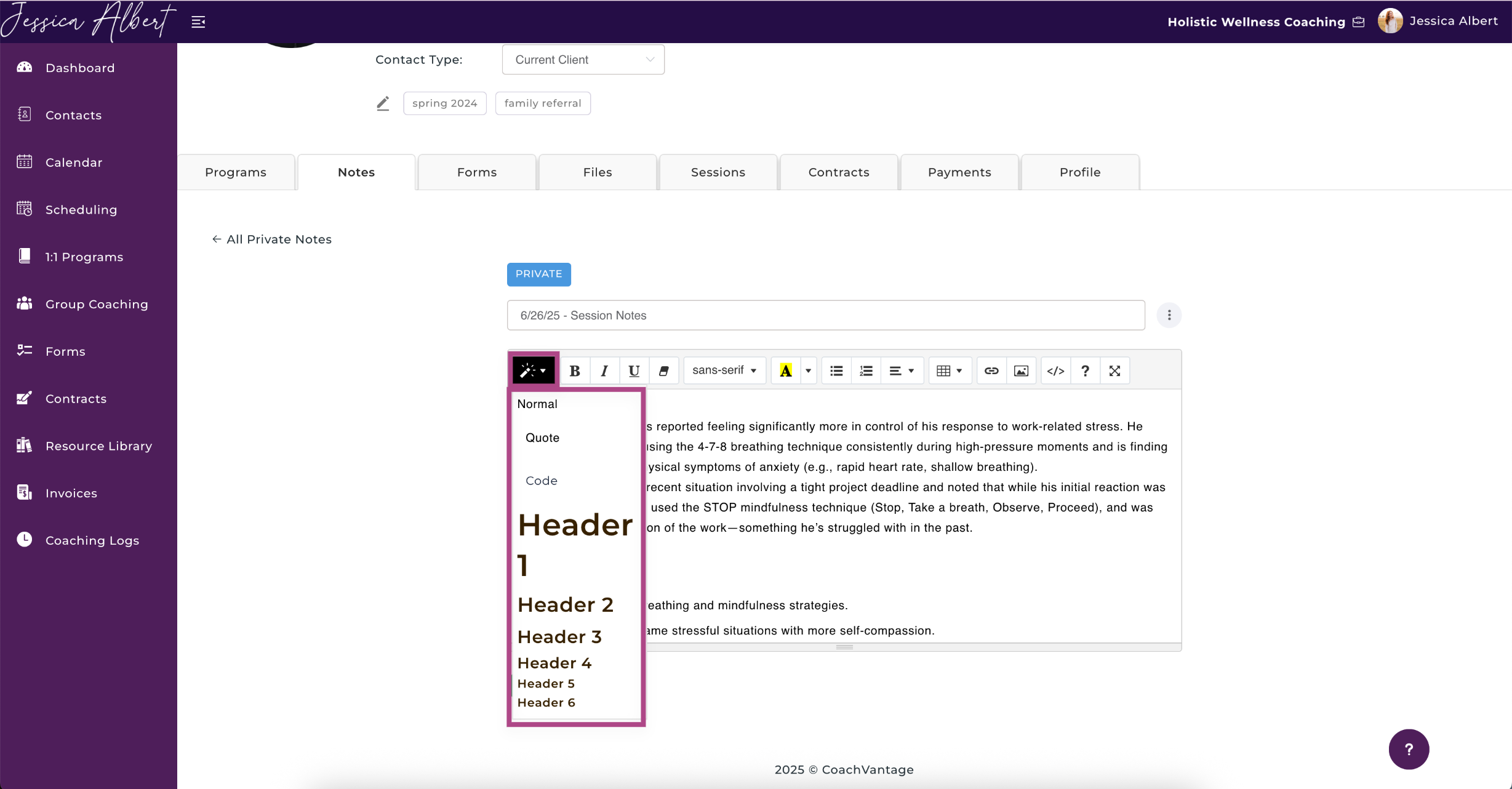This screenshot has width=1512, height=789.
Task: Open the note's three-dot options menu
Action: click(1169, 315)
